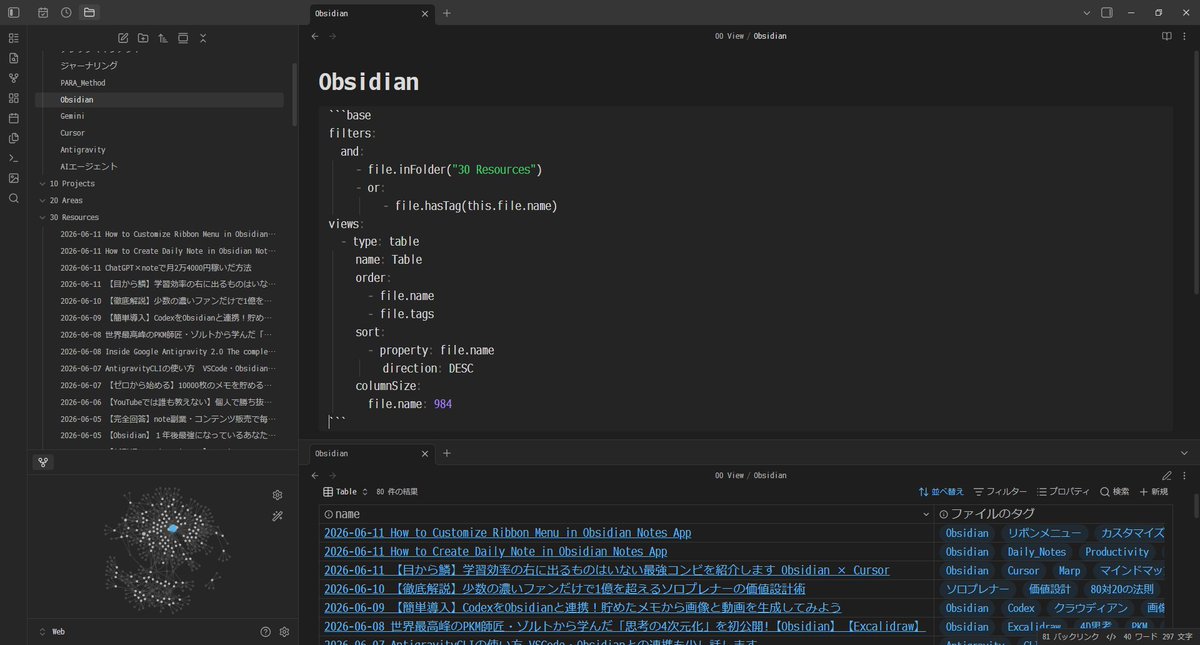This screenshot has width=1200, height=645.
Task: Open the ジャーナリング note in explorer
Action: [88, 66]
